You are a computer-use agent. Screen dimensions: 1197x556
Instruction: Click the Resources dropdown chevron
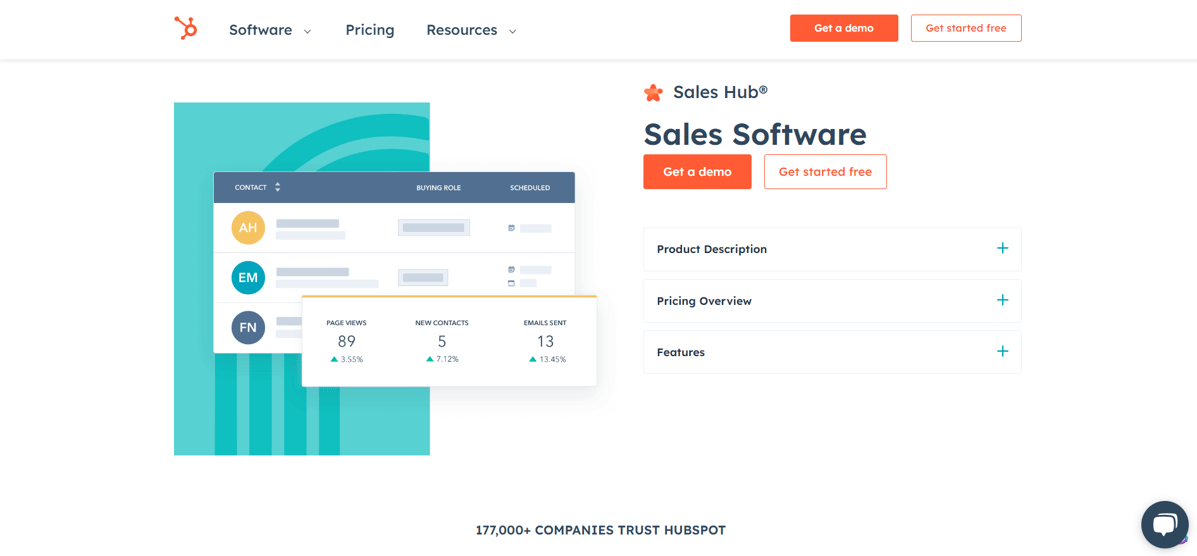pyautogui.click(x=512, y=31)
